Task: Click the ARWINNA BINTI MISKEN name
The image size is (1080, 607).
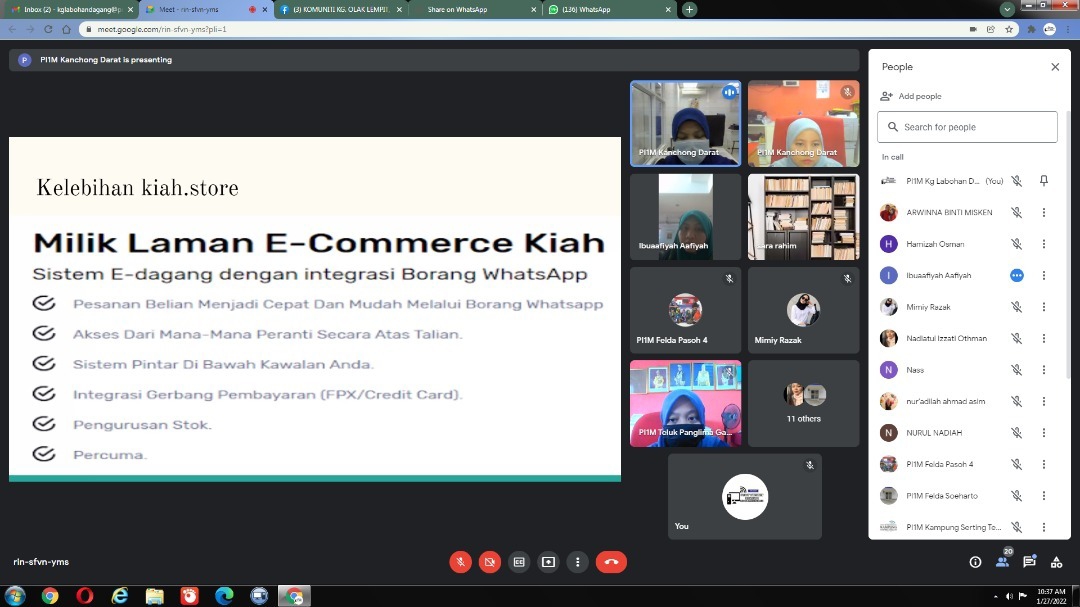Action: point(949,212)
